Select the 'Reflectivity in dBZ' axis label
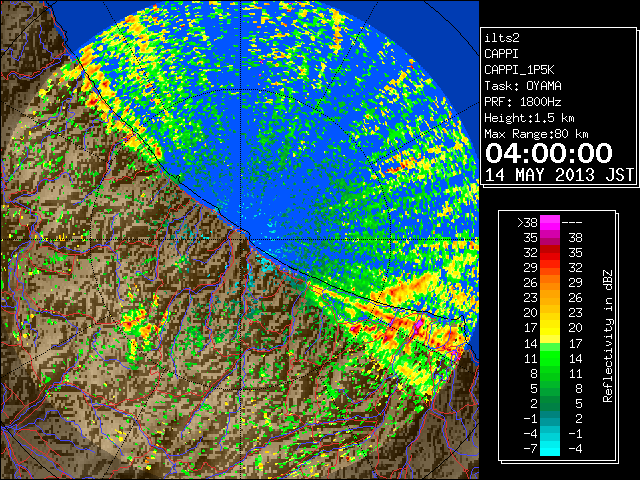 (x=608, y=336)
